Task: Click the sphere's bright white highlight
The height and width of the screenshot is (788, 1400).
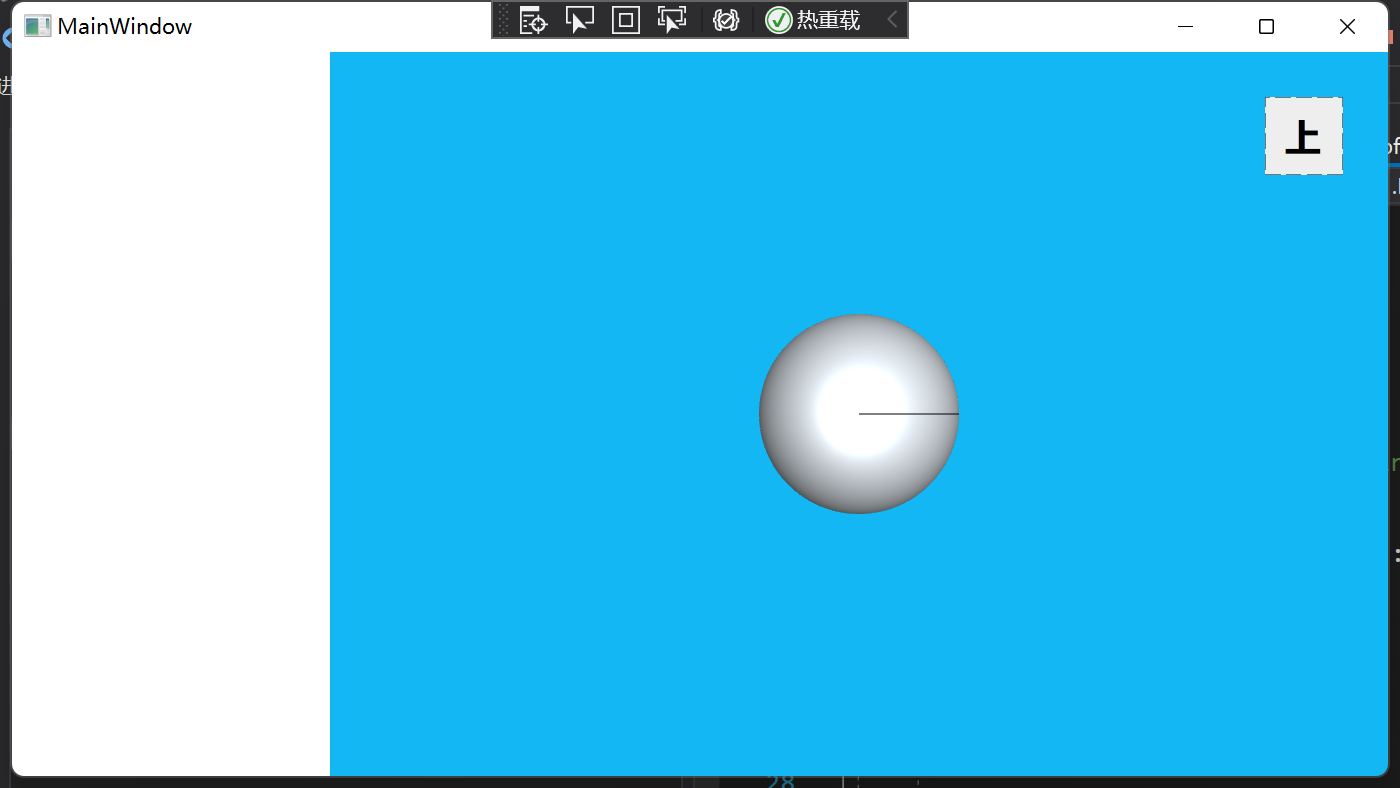Action: 860,410
